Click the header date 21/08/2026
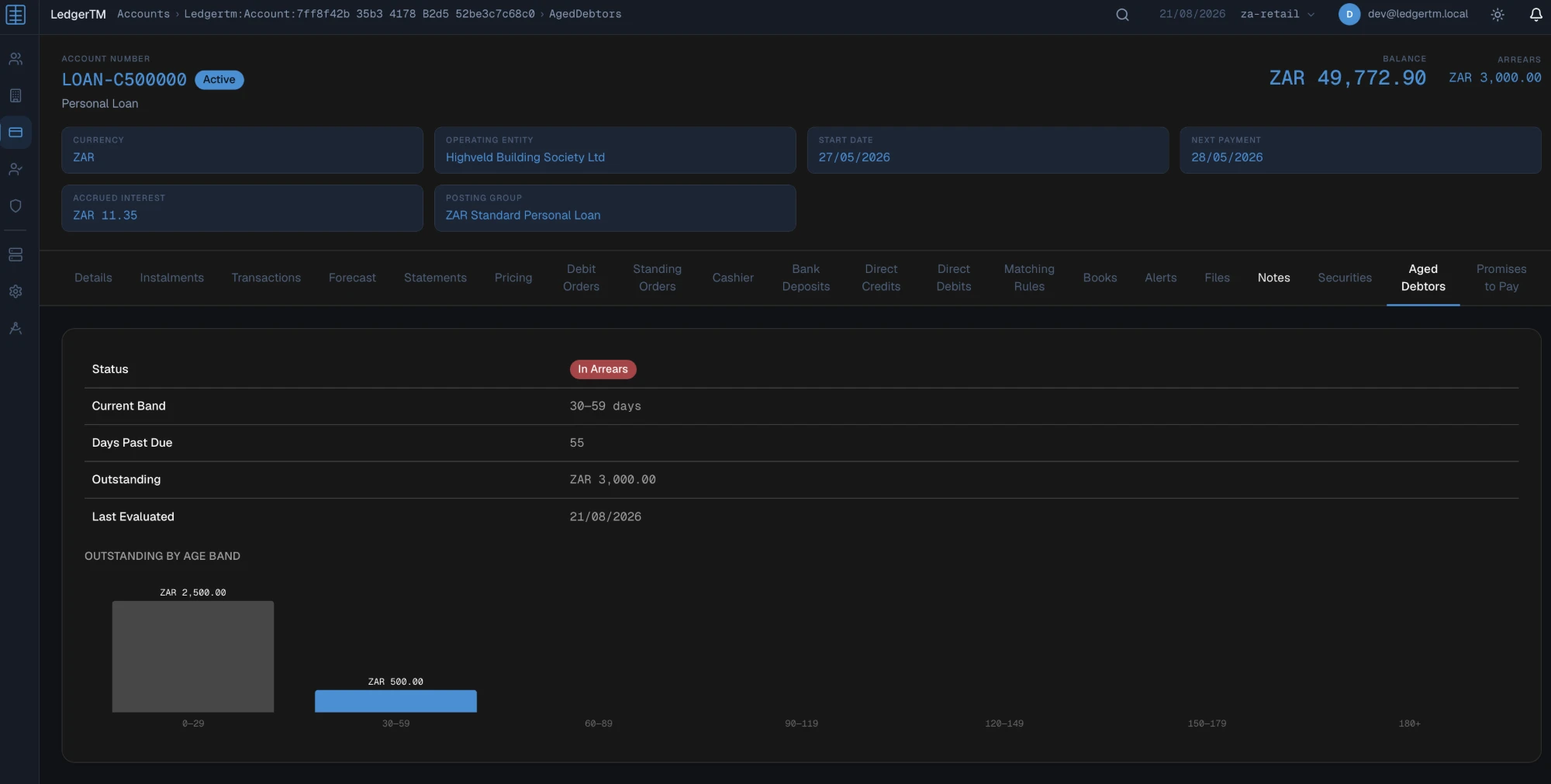1551x784 pixels. point(1192,14)
